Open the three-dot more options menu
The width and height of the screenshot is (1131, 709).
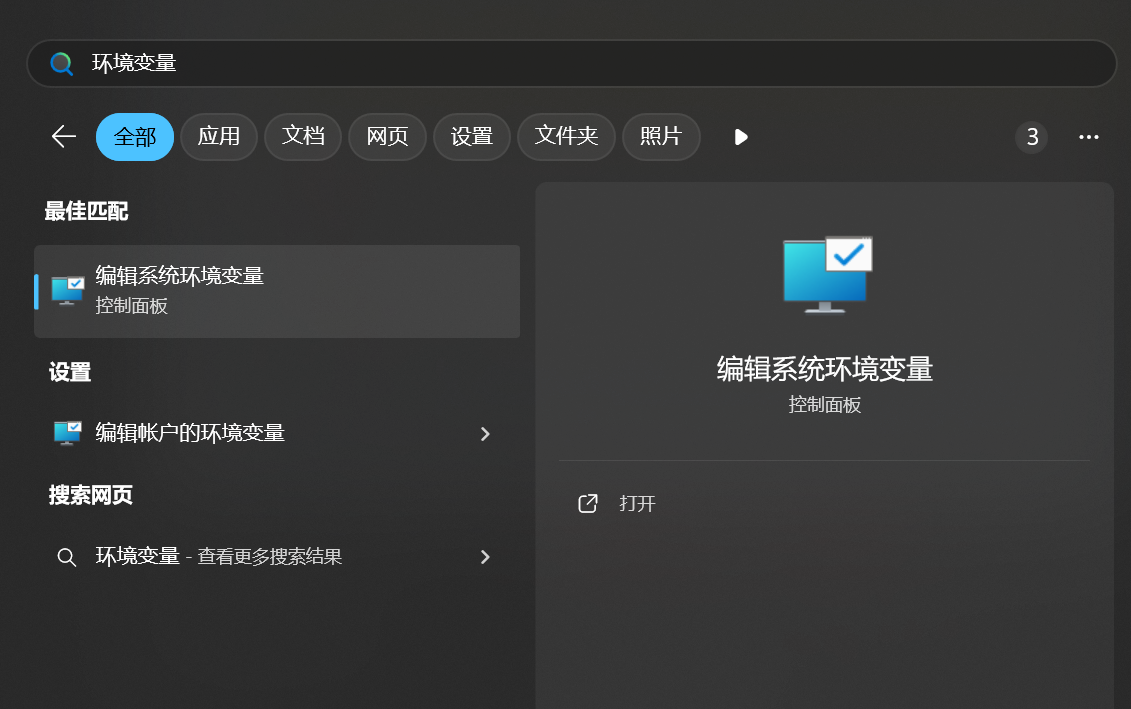(x=1089, y=137)
